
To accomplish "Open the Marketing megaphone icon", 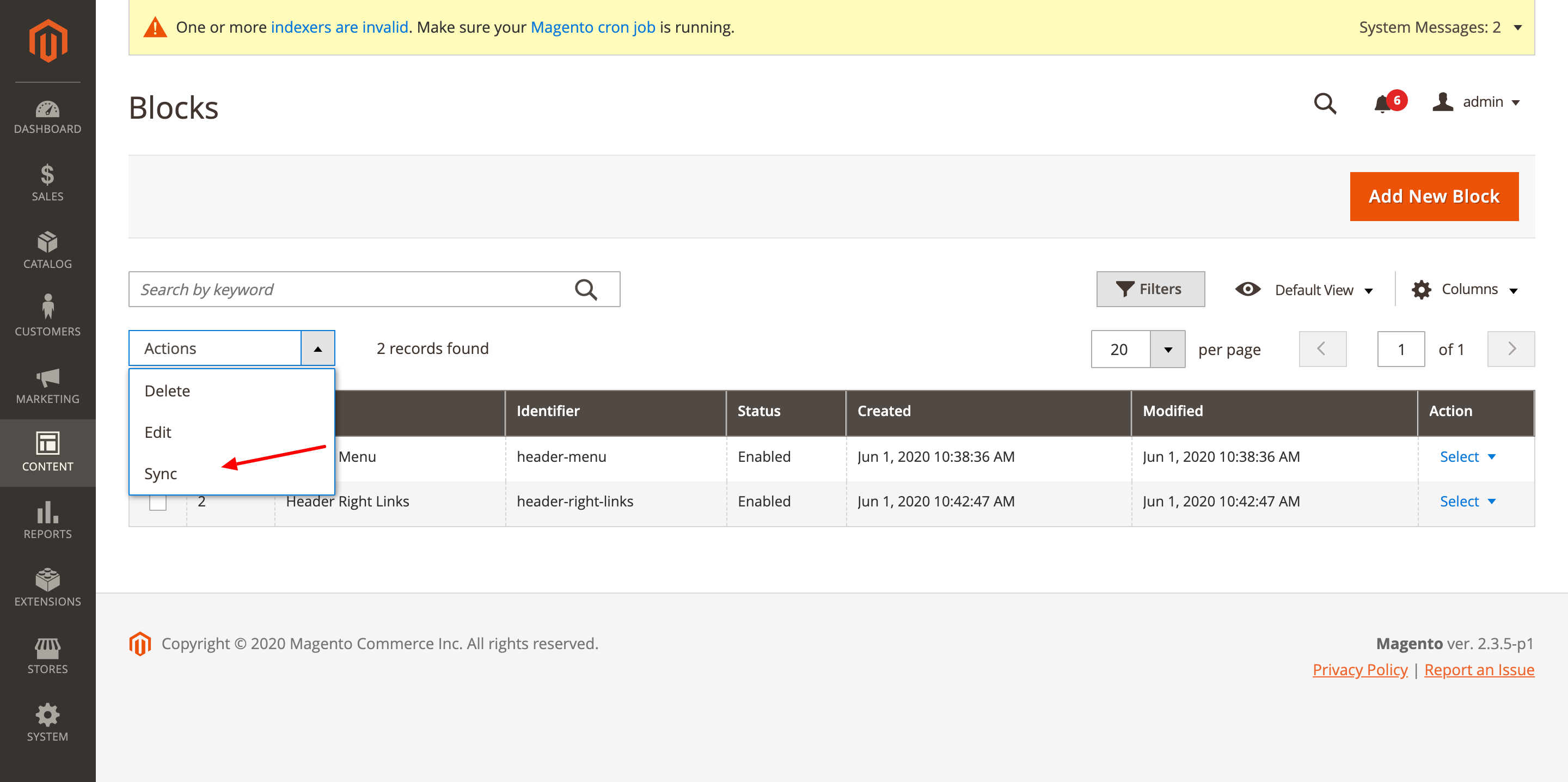I will 47,385.
